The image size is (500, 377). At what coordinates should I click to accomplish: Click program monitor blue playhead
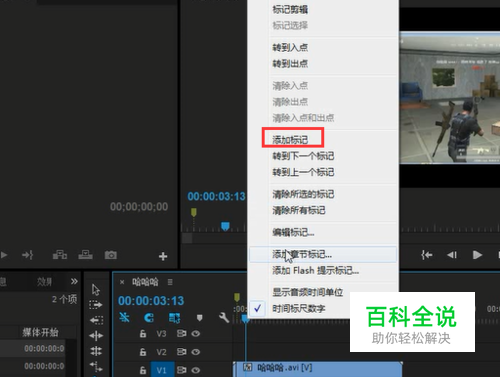click(225, 226)
